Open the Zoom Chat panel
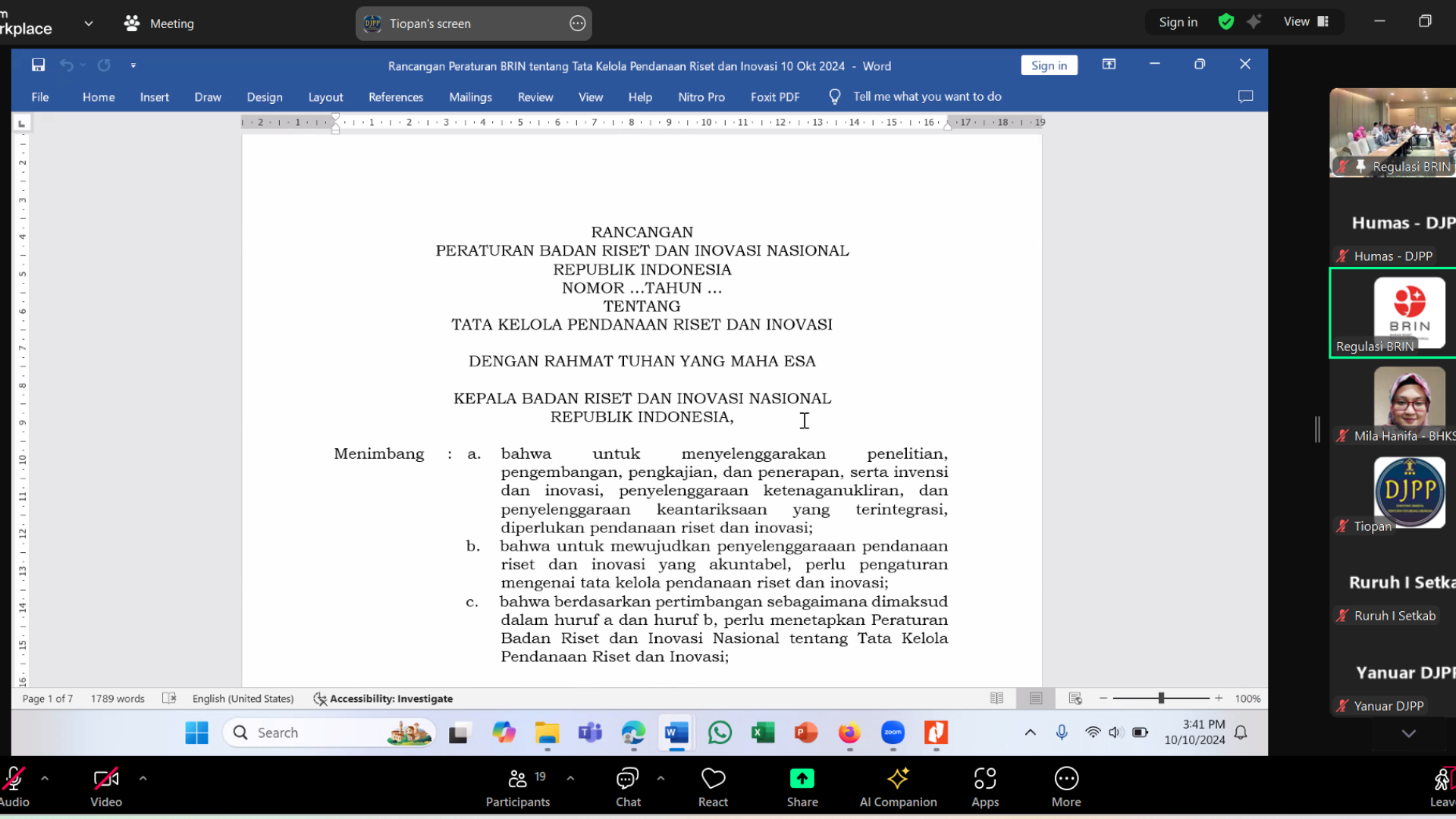 pyautogui.click(x=628, y=787)
